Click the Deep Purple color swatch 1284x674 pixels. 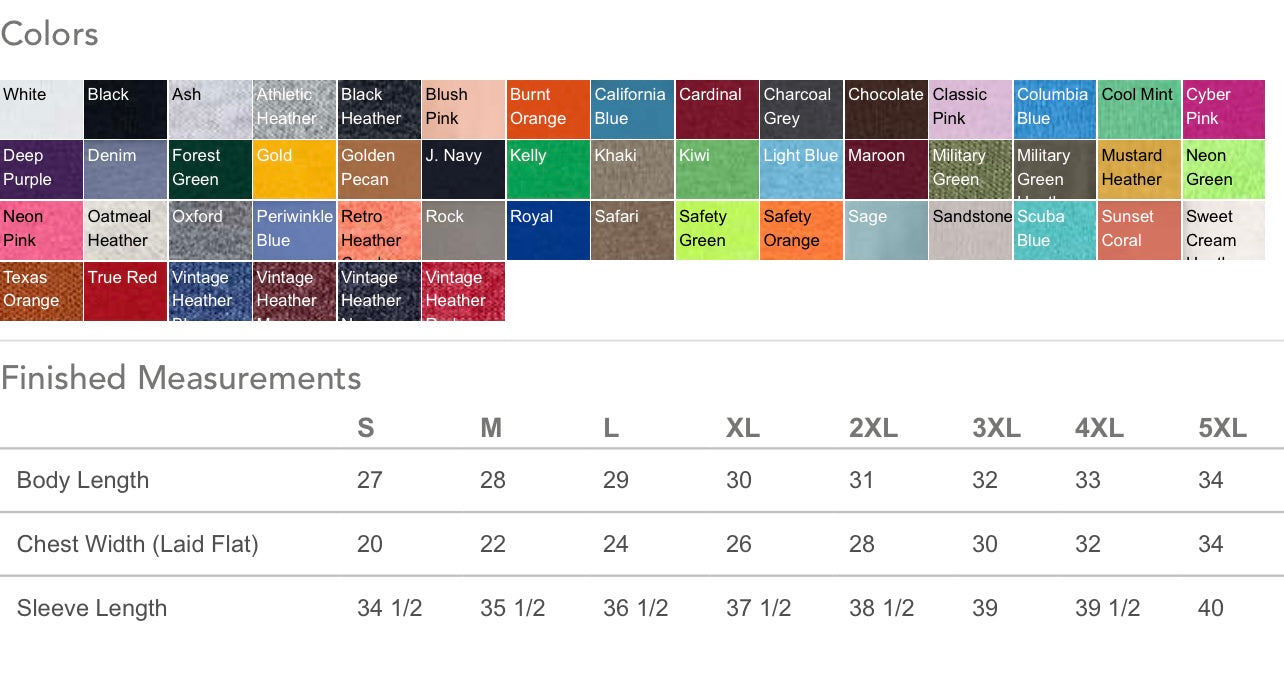41,170
